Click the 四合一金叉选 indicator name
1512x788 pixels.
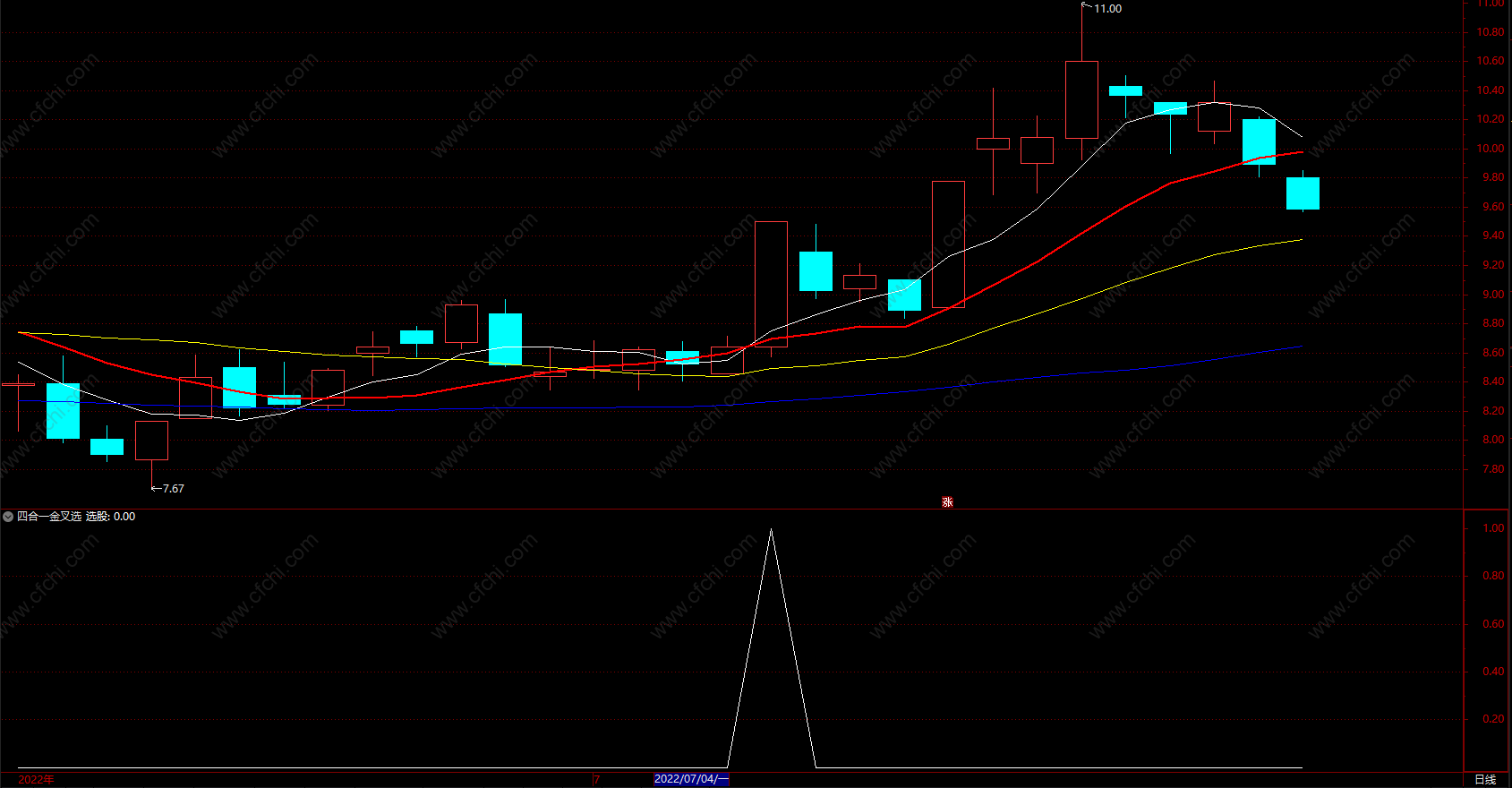(x=49, y=517)
